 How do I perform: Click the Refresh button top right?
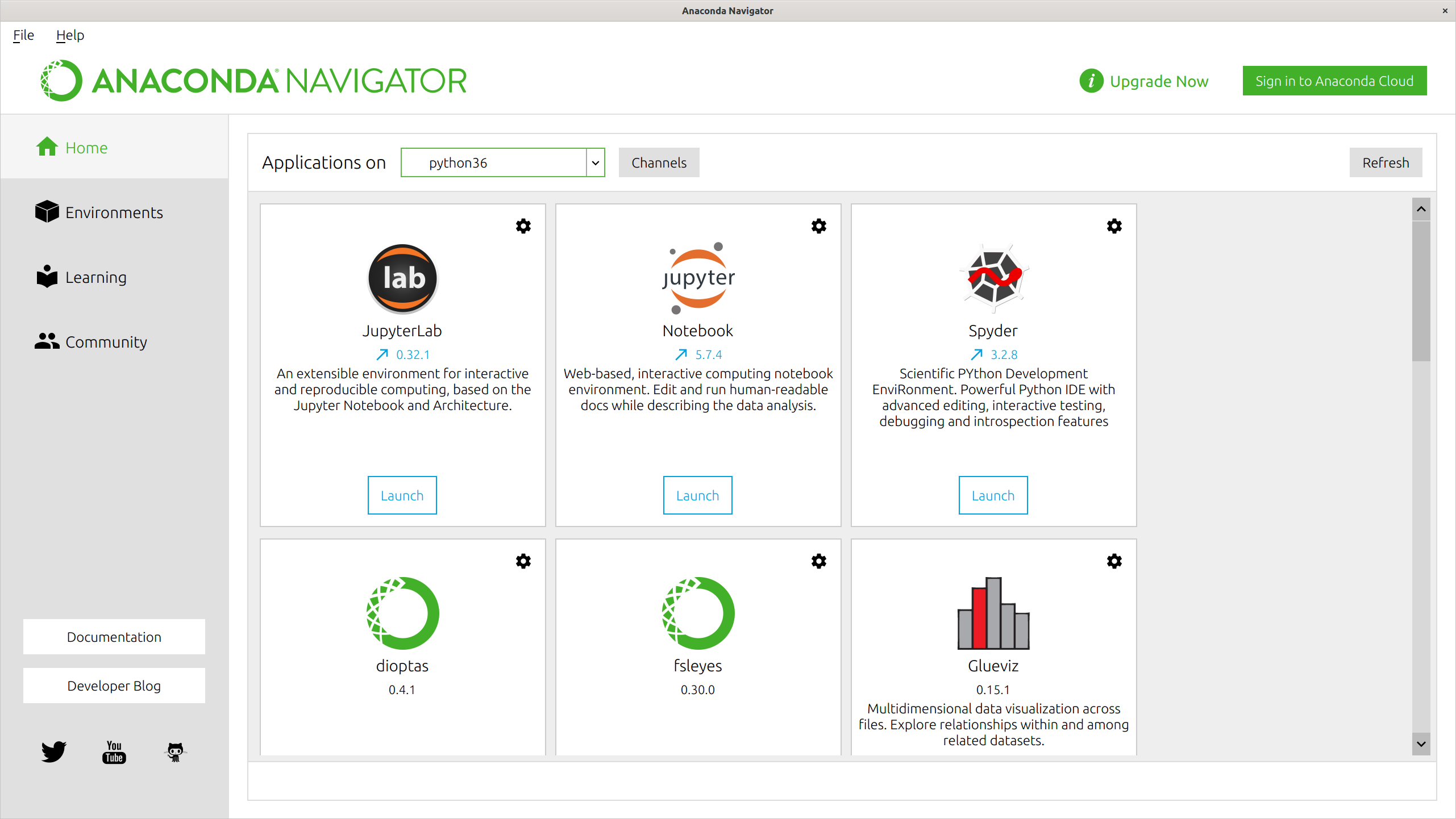[x=1385, y=162]
